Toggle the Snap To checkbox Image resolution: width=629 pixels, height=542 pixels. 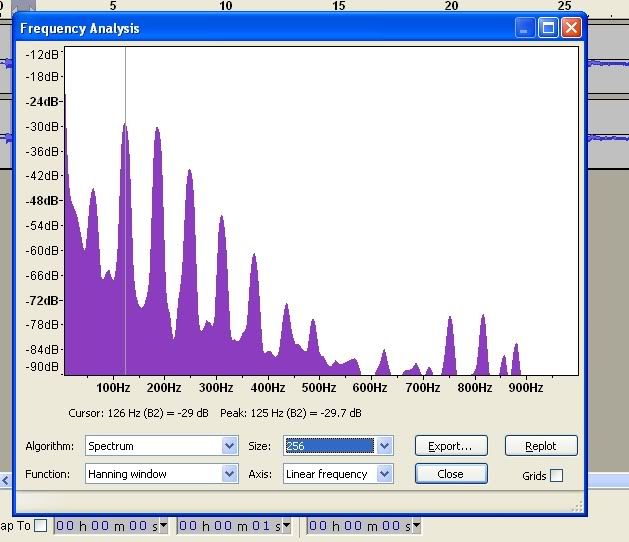[40, 526]
